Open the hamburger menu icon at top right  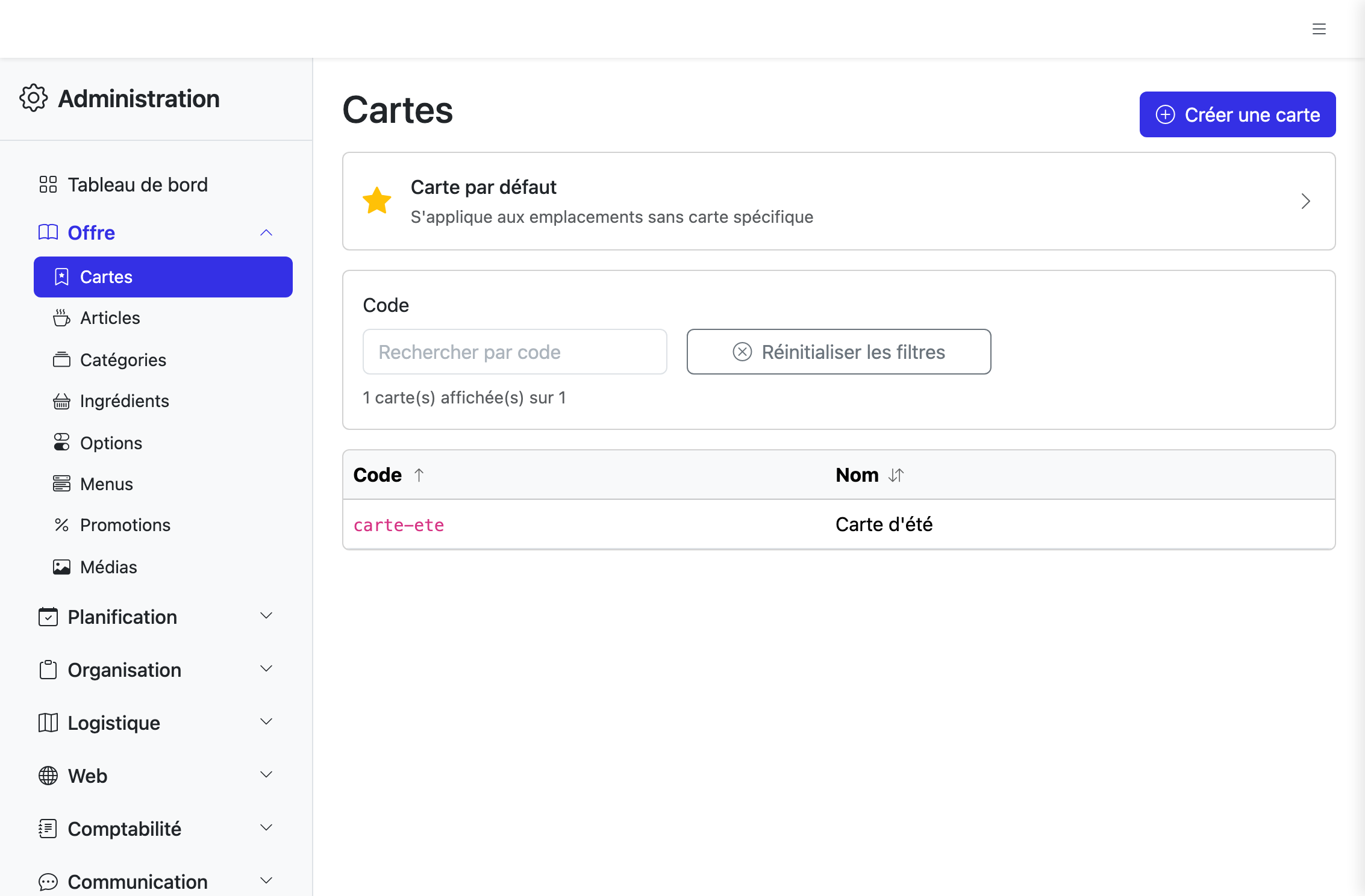1319,29
